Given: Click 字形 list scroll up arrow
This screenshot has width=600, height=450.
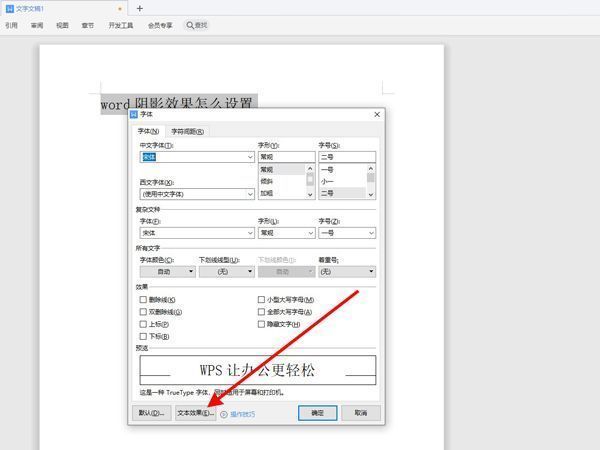Looking at the screenshot, I should coord(310,168).
